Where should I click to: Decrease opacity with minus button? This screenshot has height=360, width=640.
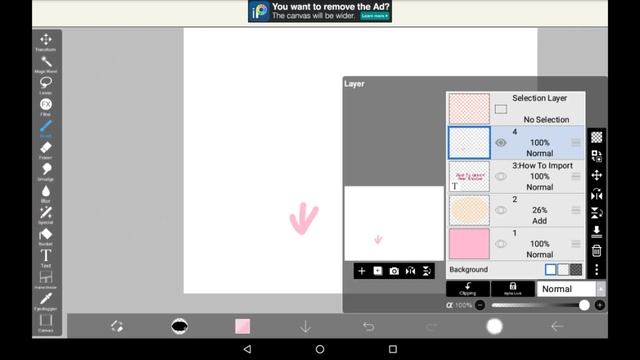pos(480,305)
